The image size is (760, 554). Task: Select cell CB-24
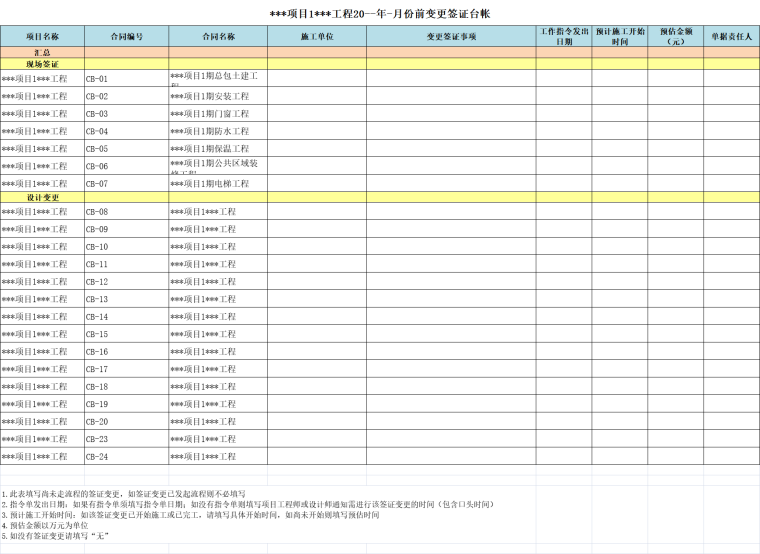pos(127,456)
